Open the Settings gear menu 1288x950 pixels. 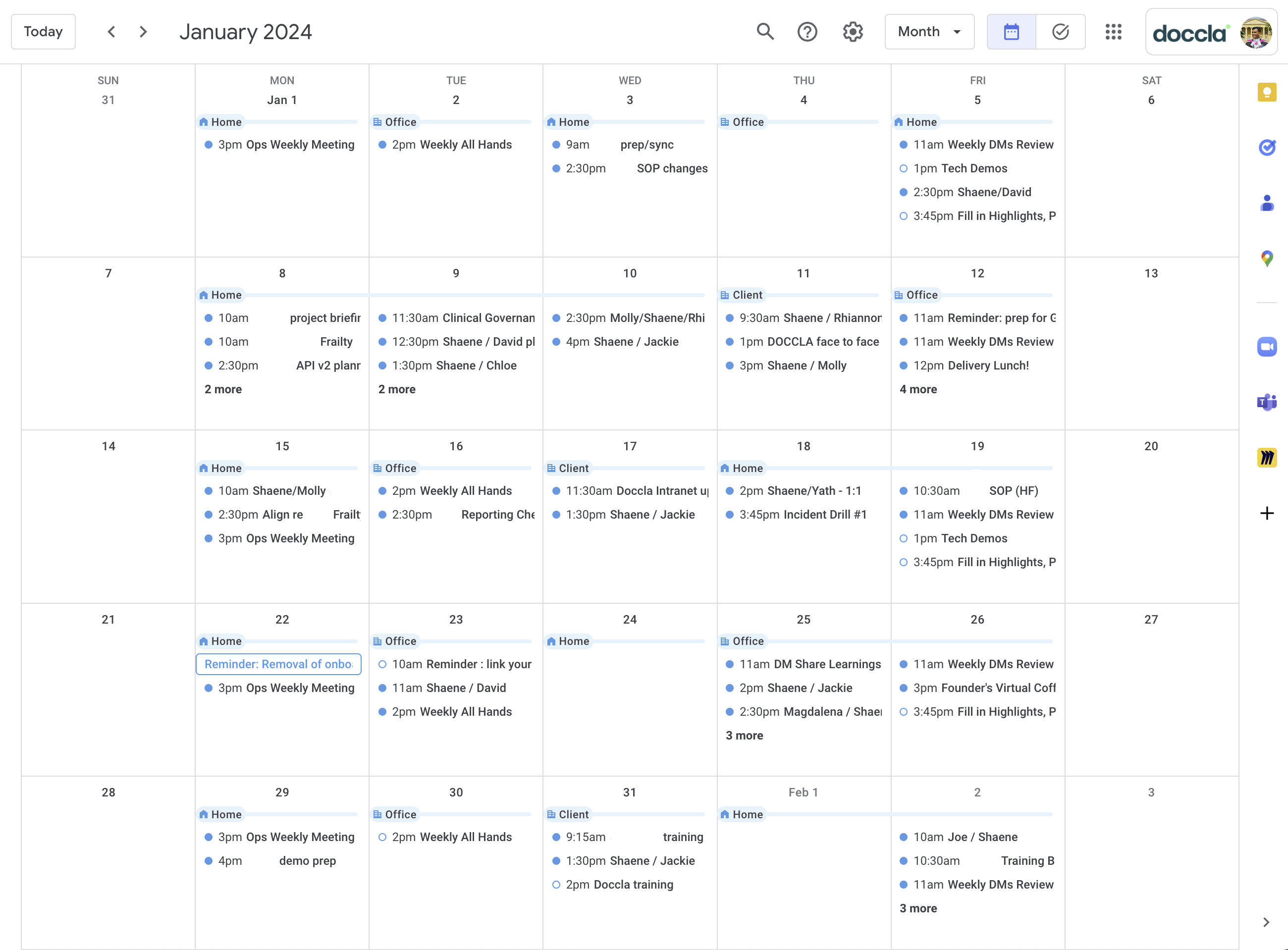tap(853, 32)
